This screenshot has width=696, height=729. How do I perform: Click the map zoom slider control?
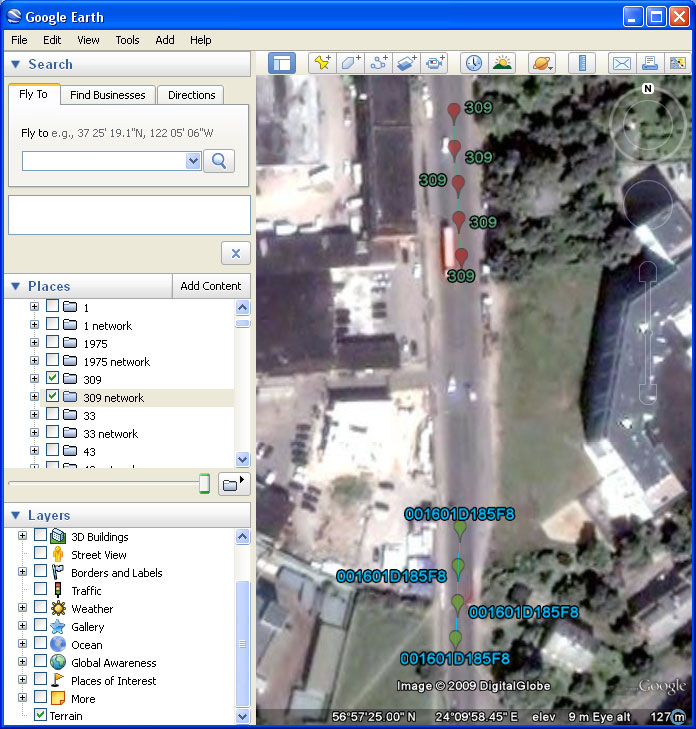[648, 332]
